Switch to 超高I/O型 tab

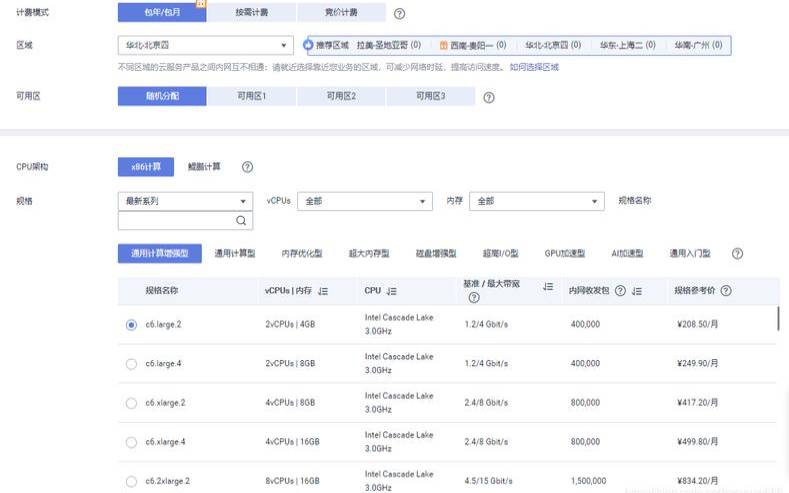pyautogui.click(x=500, y=254)
